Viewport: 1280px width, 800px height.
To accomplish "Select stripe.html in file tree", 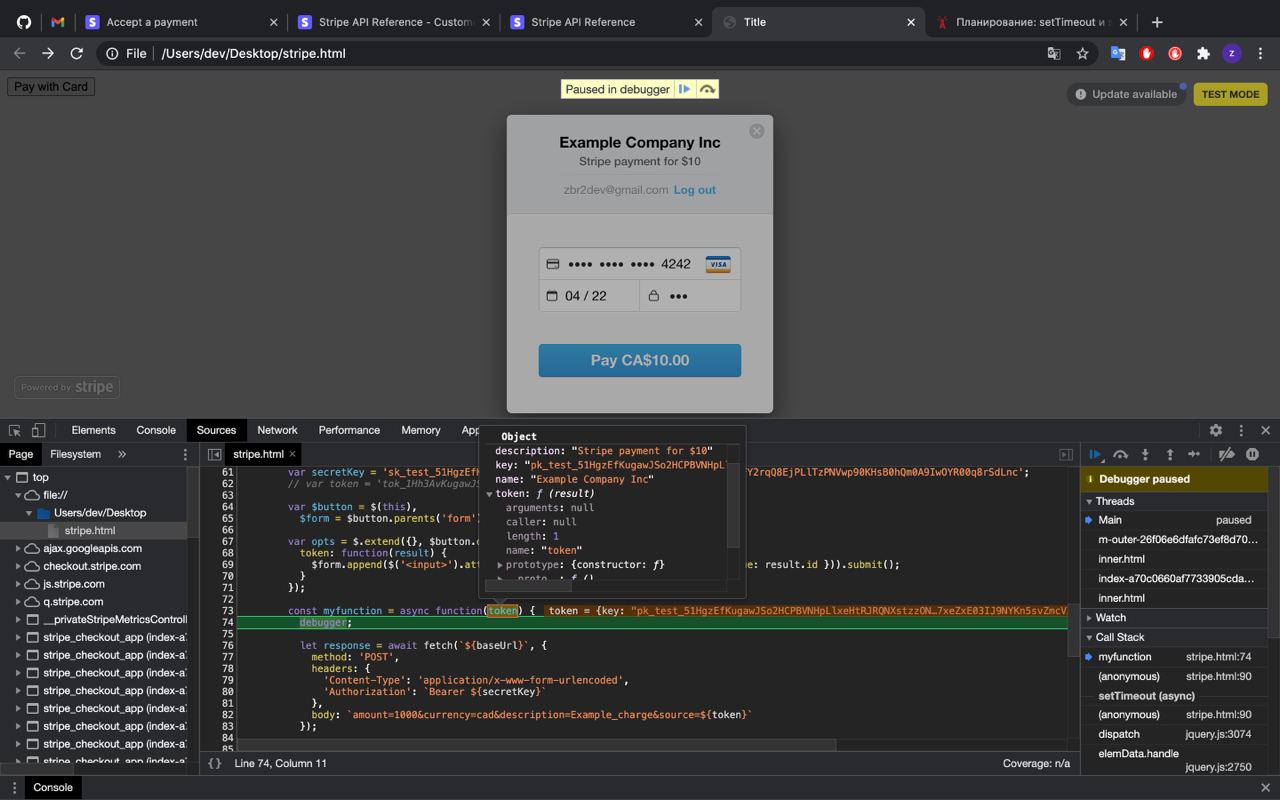I will click(90, 530).
